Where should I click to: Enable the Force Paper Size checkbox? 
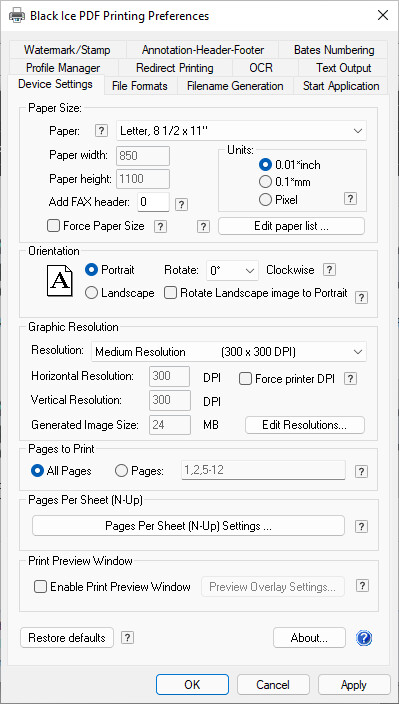click(53, 226)
